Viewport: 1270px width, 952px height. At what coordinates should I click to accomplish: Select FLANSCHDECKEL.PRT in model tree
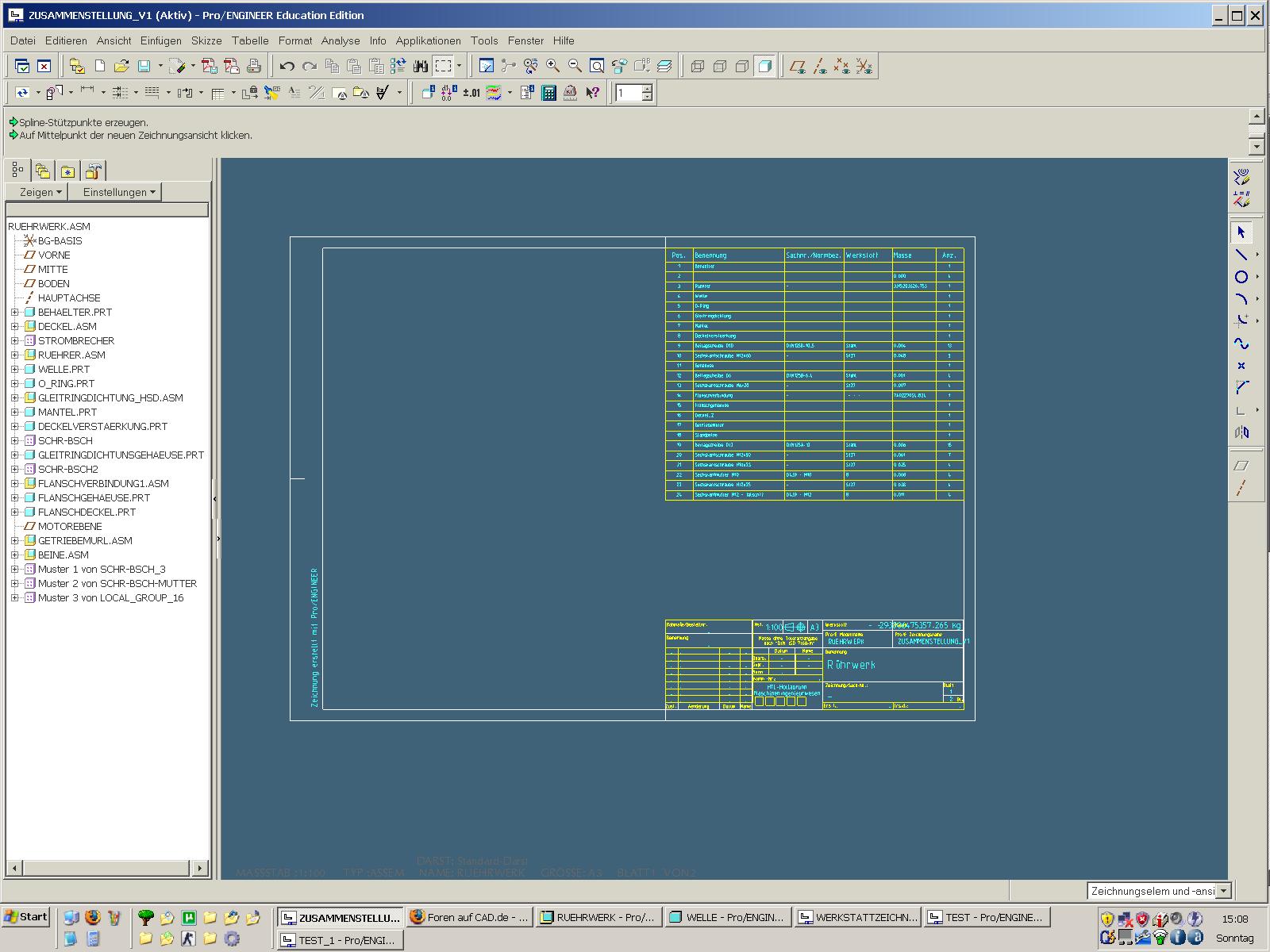pyautogui.click(x=87, y=512)
